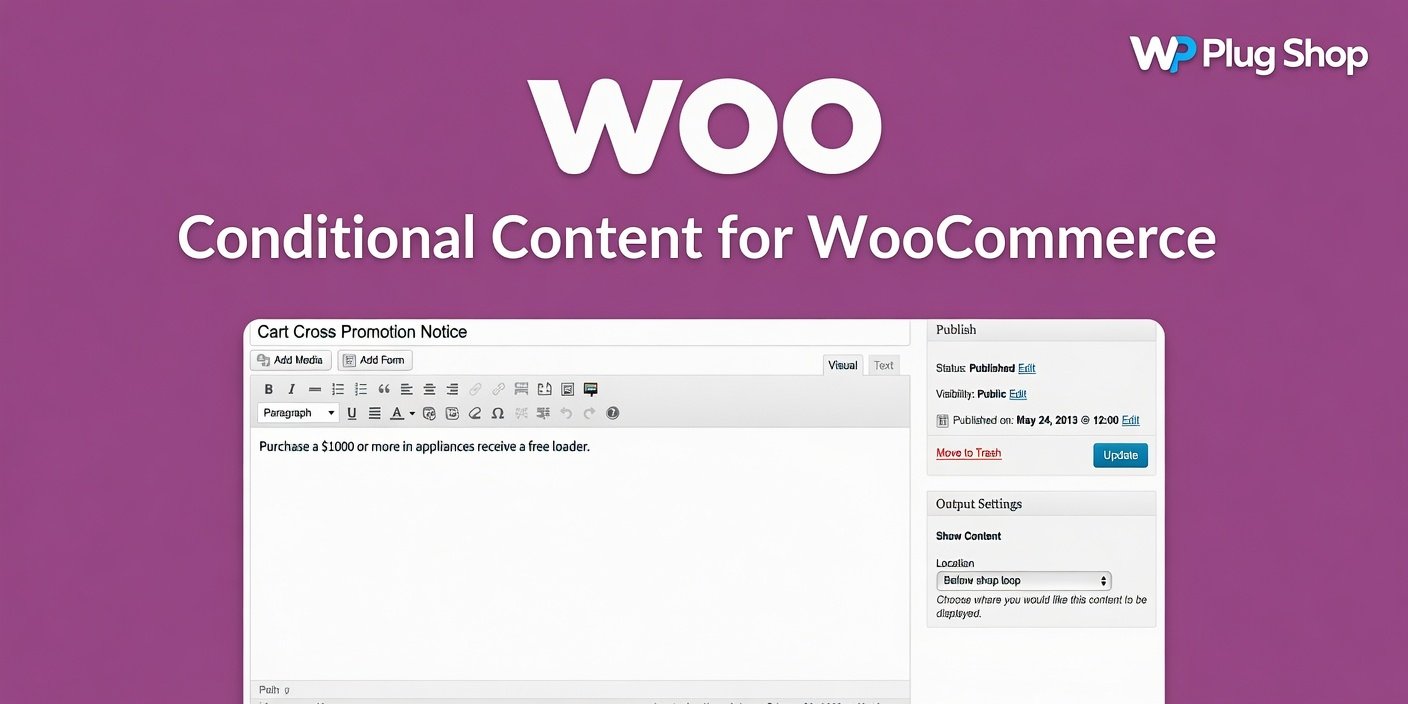Click the indent icon

pyautogui.click(x=543, y=413)
